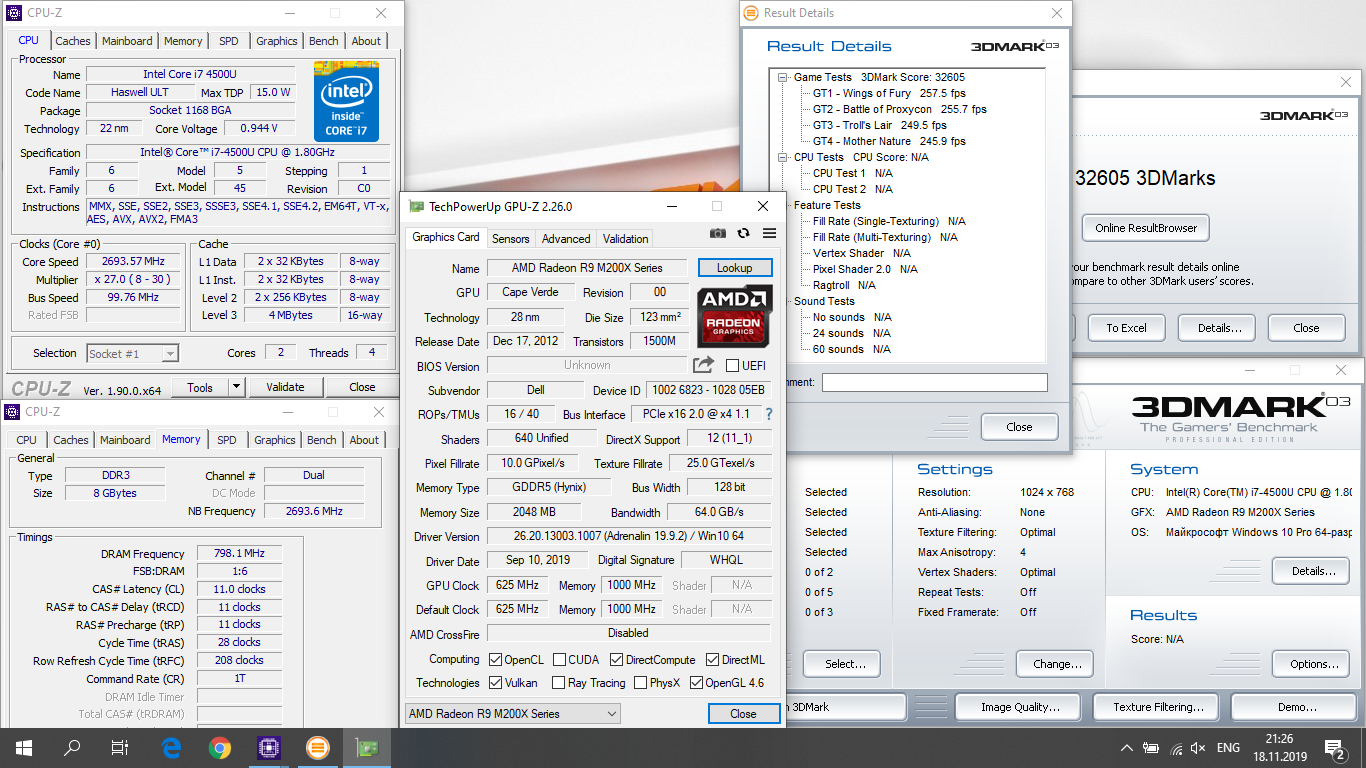Click Change... under Settings in 3DMark

(x=1057, y=664)
